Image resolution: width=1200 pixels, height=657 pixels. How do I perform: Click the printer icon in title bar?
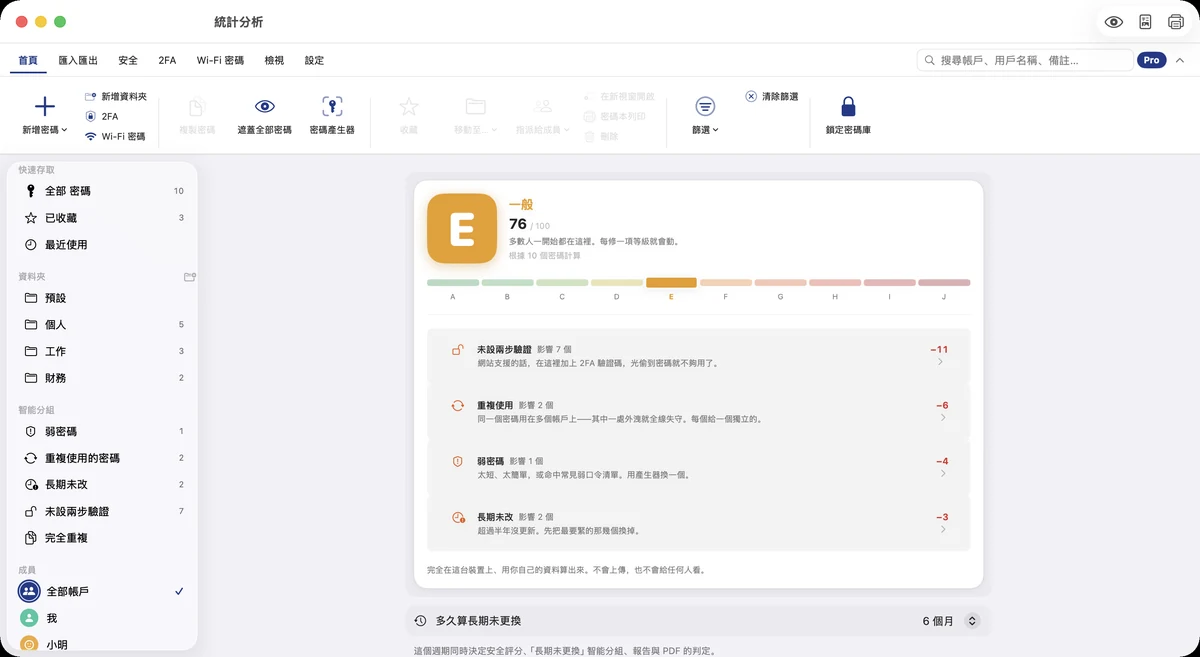[1176, 22]
